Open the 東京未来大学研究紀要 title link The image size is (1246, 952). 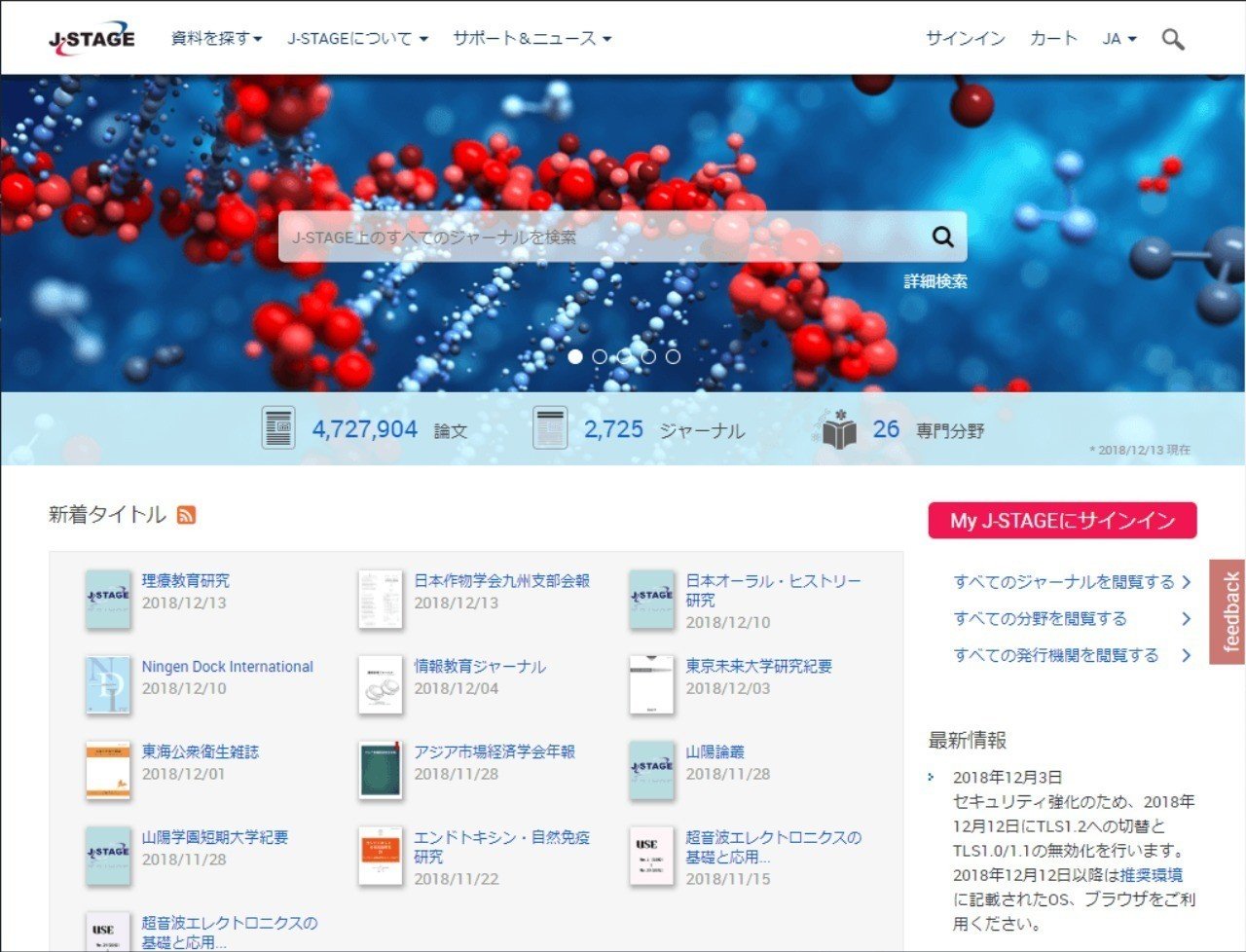(759, 667)
